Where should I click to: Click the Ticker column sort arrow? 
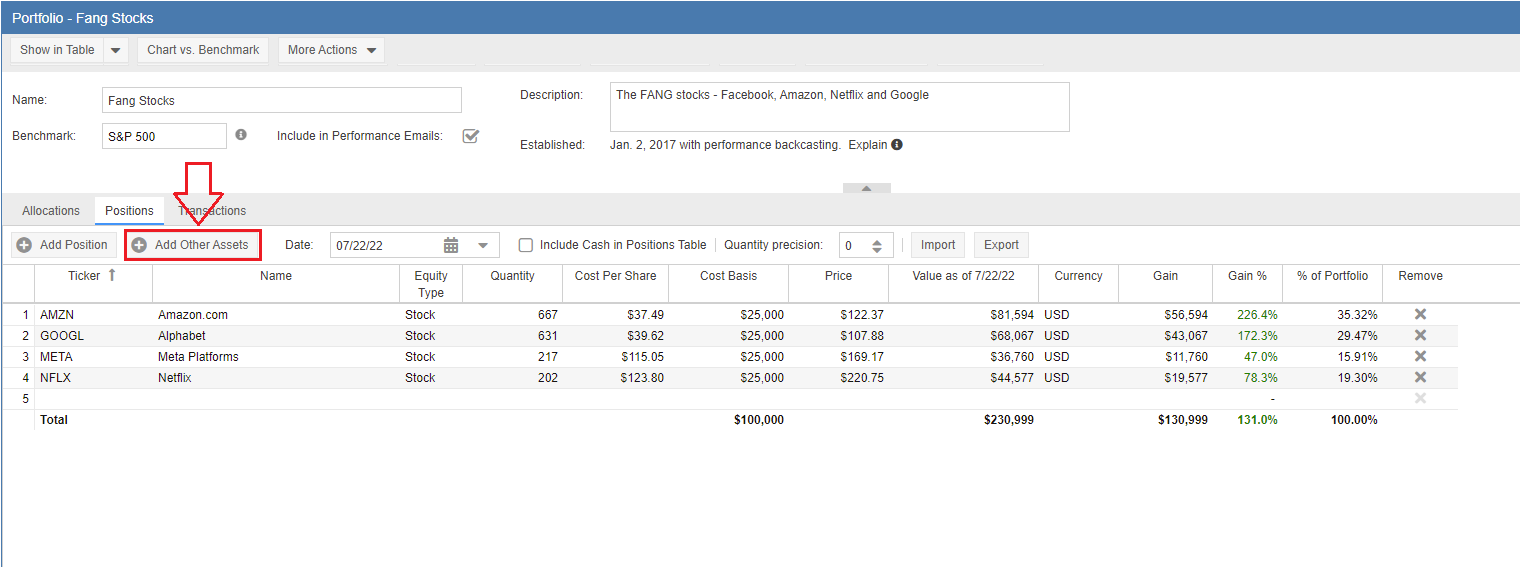112,275
